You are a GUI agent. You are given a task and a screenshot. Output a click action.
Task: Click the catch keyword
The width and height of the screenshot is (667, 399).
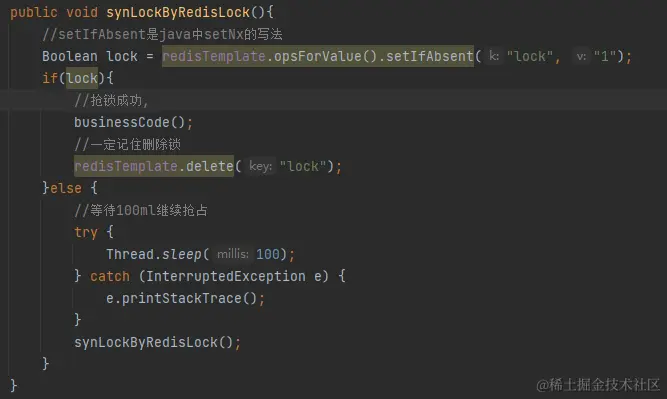pyautogui.click(x=110, y=276)
